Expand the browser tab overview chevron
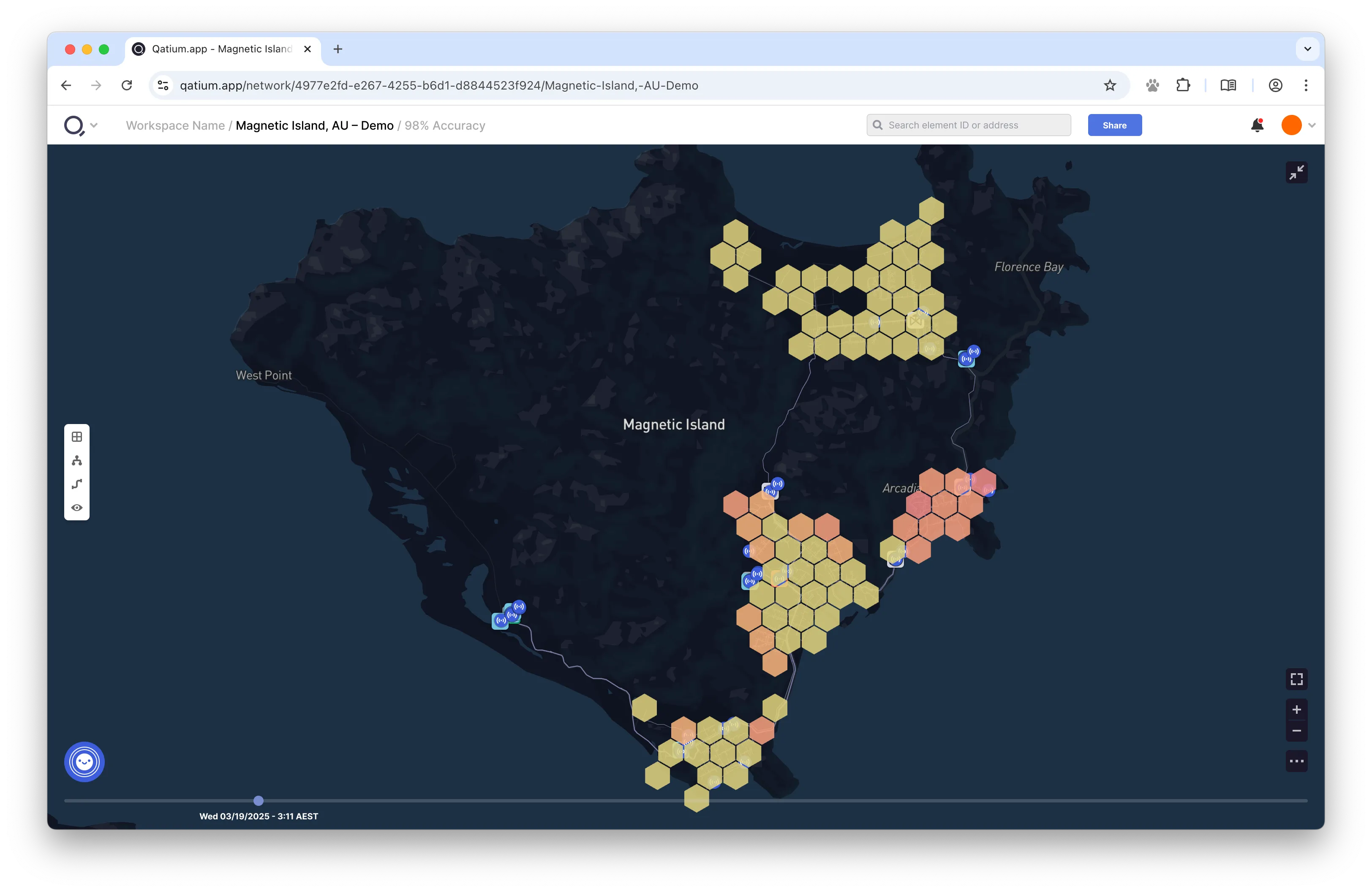The height and width of the screenshot is (892, 1372). (x=1307, y=49)
